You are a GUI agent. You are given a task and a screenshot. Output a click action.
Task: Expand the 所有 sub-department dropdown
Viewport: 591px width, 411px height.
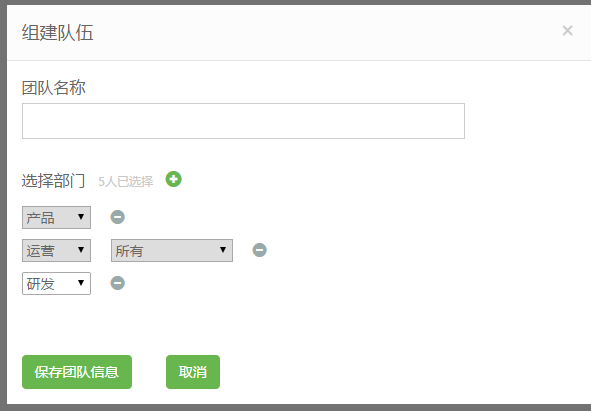[x=172, y=250]
